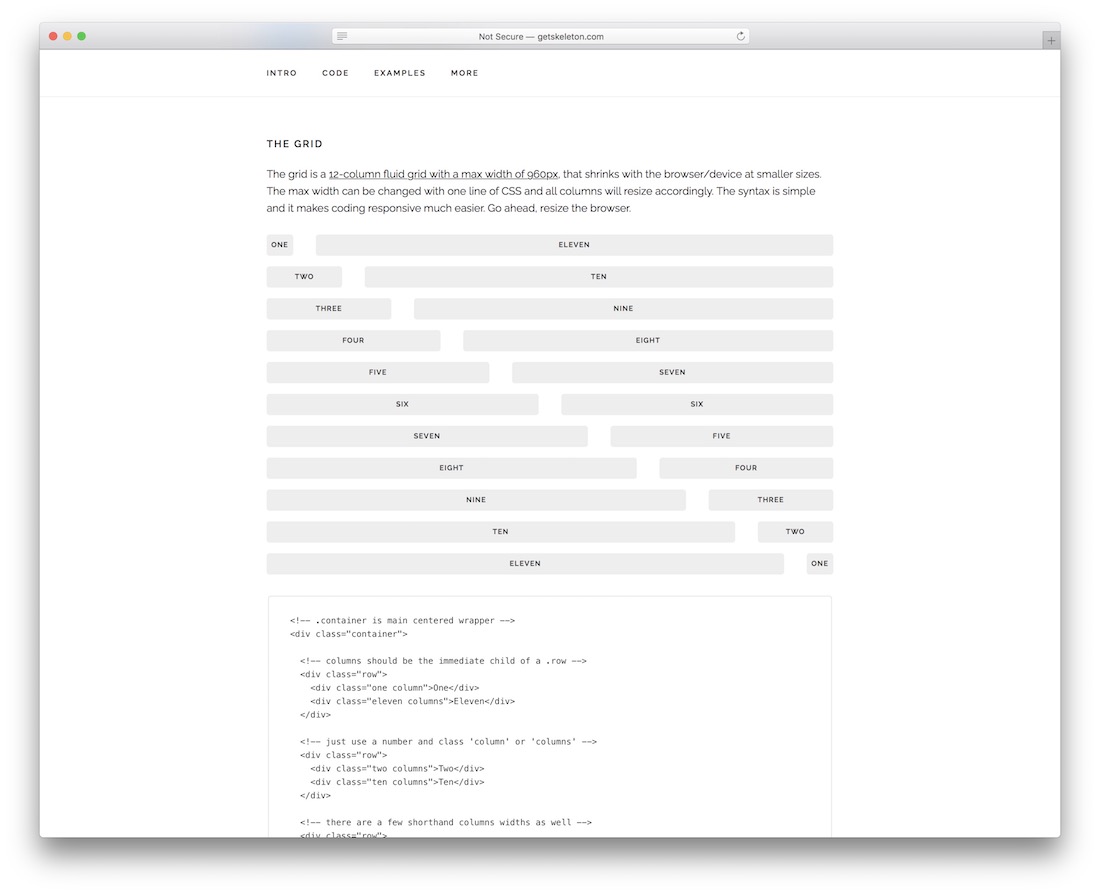Click the SEVEN block in fifth row
This screenshot has width=1100, height=894.
672,373
